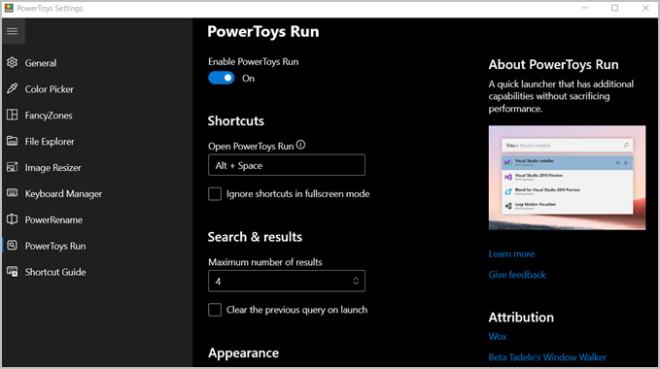Open File Explorer settings page
Screen dimensions: 660x369
(x=49, y=141)
